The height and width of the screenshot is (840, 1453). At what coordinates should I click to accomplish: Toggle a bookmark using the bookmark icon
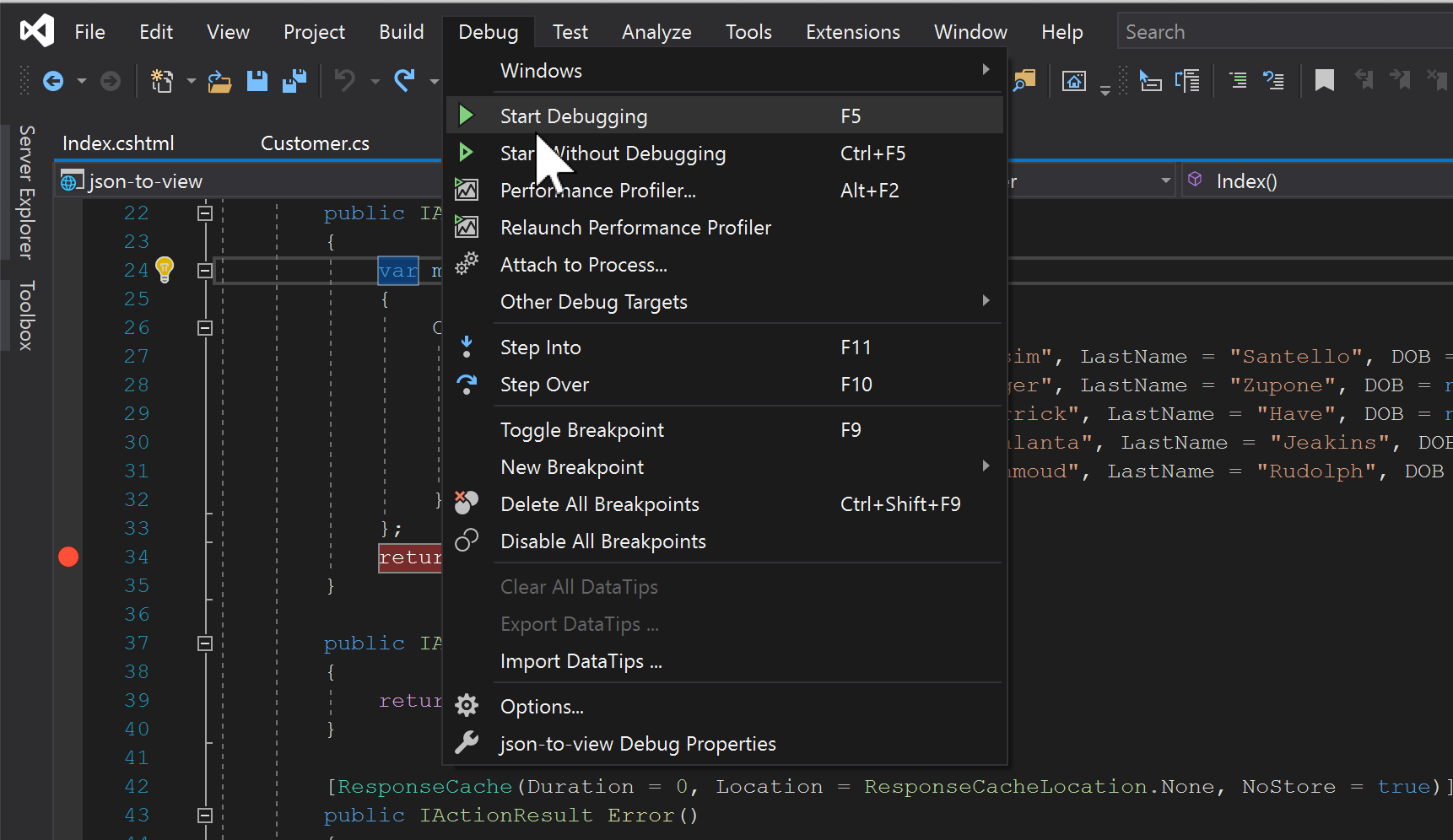click(x=1324, y=80)
